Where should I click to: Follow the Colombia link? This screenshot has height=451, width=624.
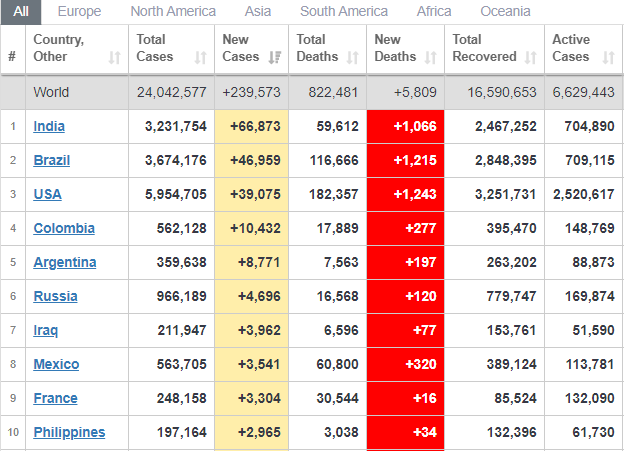point(64,228)
